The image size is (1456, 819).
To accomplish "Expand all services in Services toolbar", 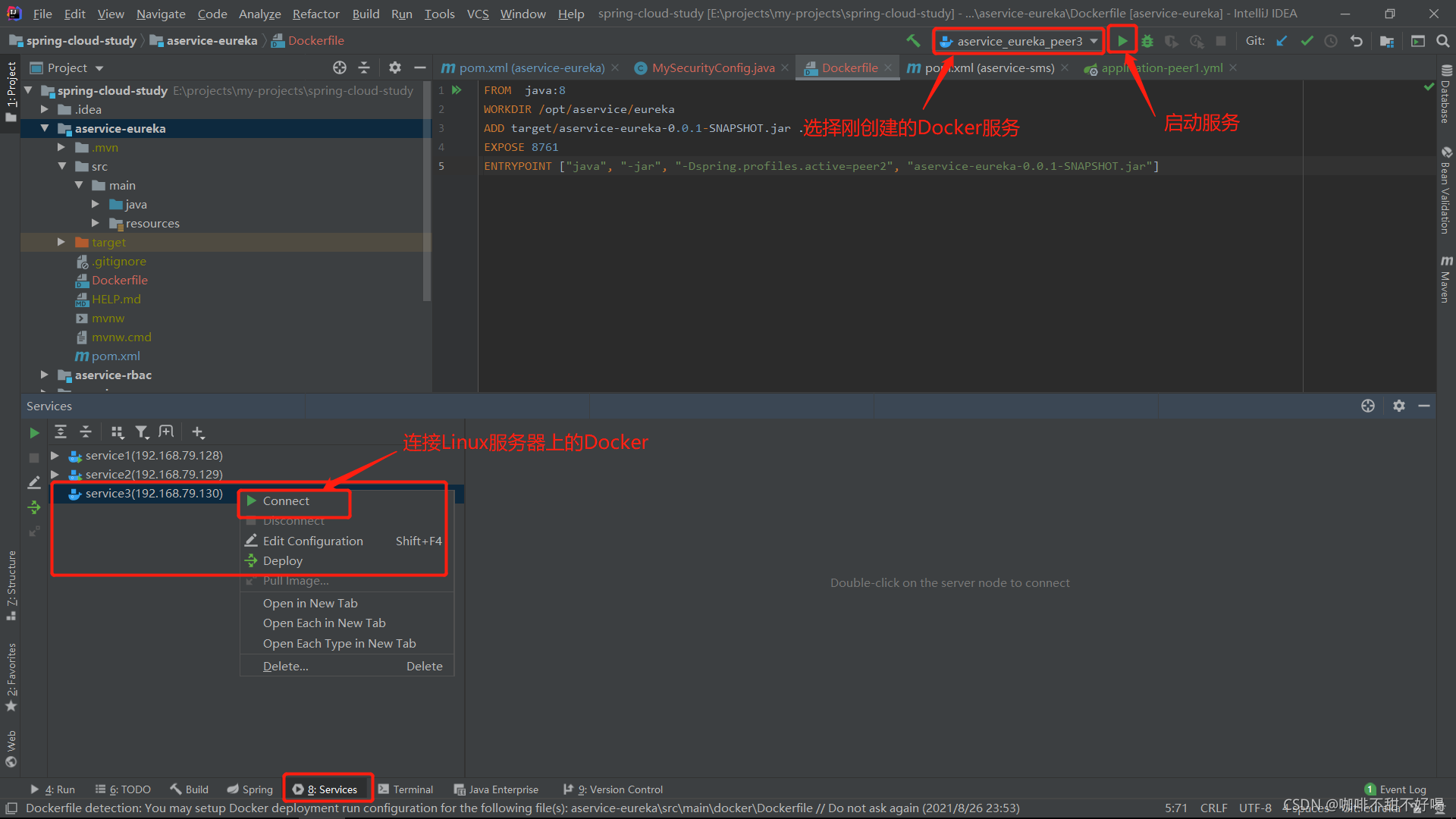I will [61, 431].
